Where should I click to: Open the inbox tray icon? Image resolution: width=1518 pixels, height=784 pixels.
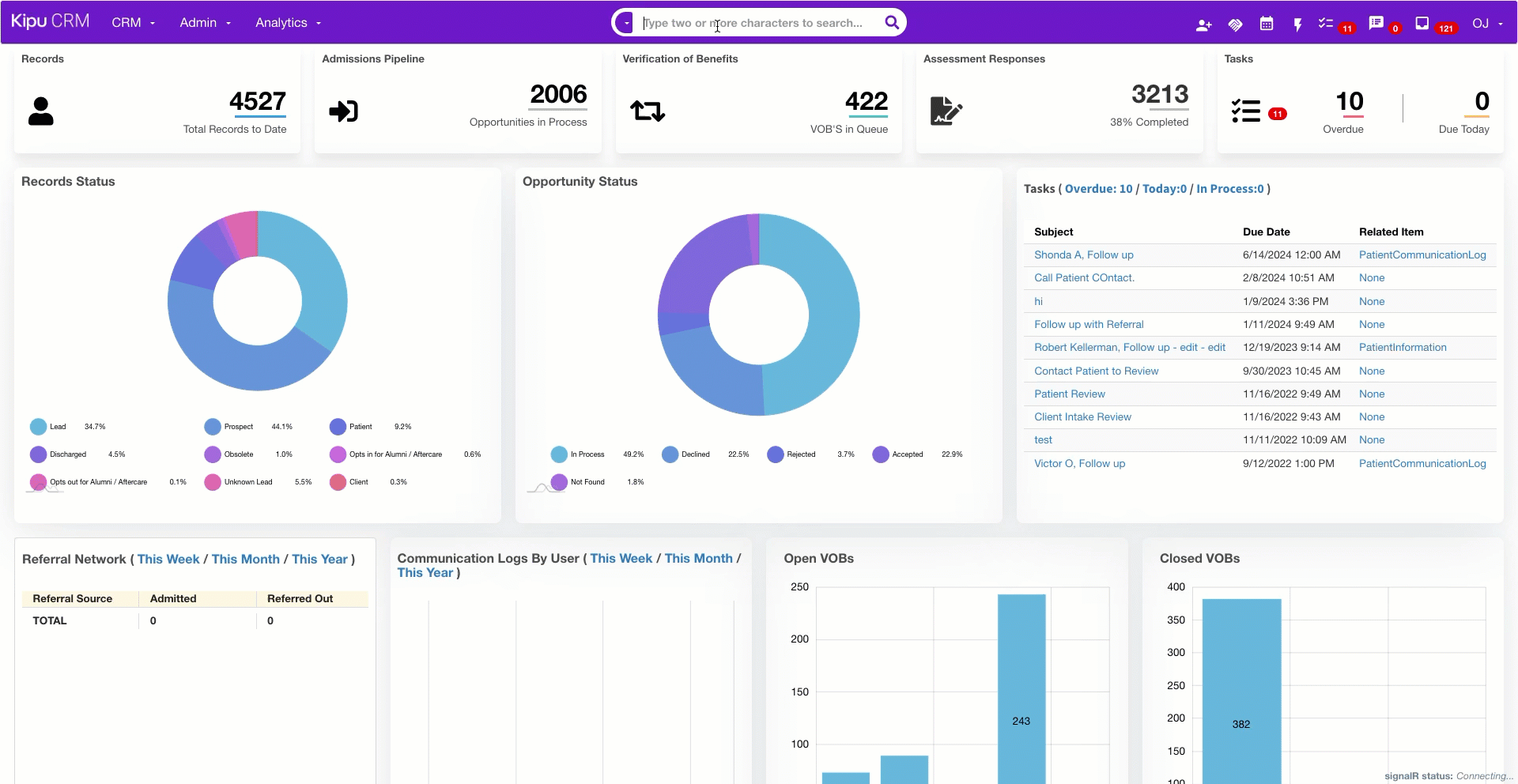point(1422,24)
